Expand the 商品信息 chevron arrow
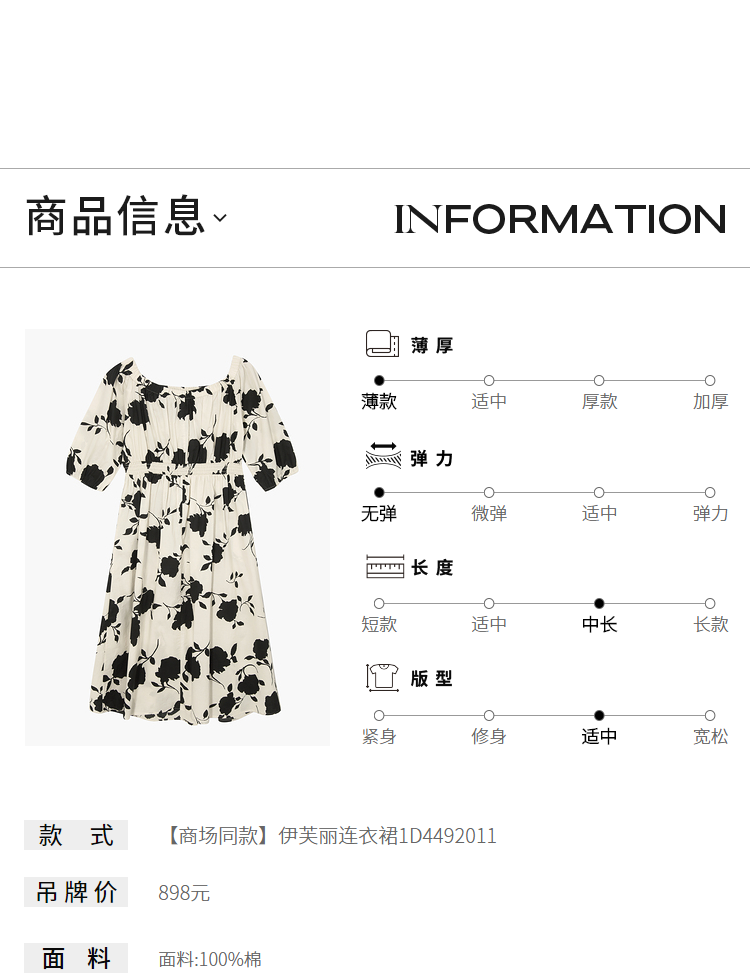 tap(220, 218)
